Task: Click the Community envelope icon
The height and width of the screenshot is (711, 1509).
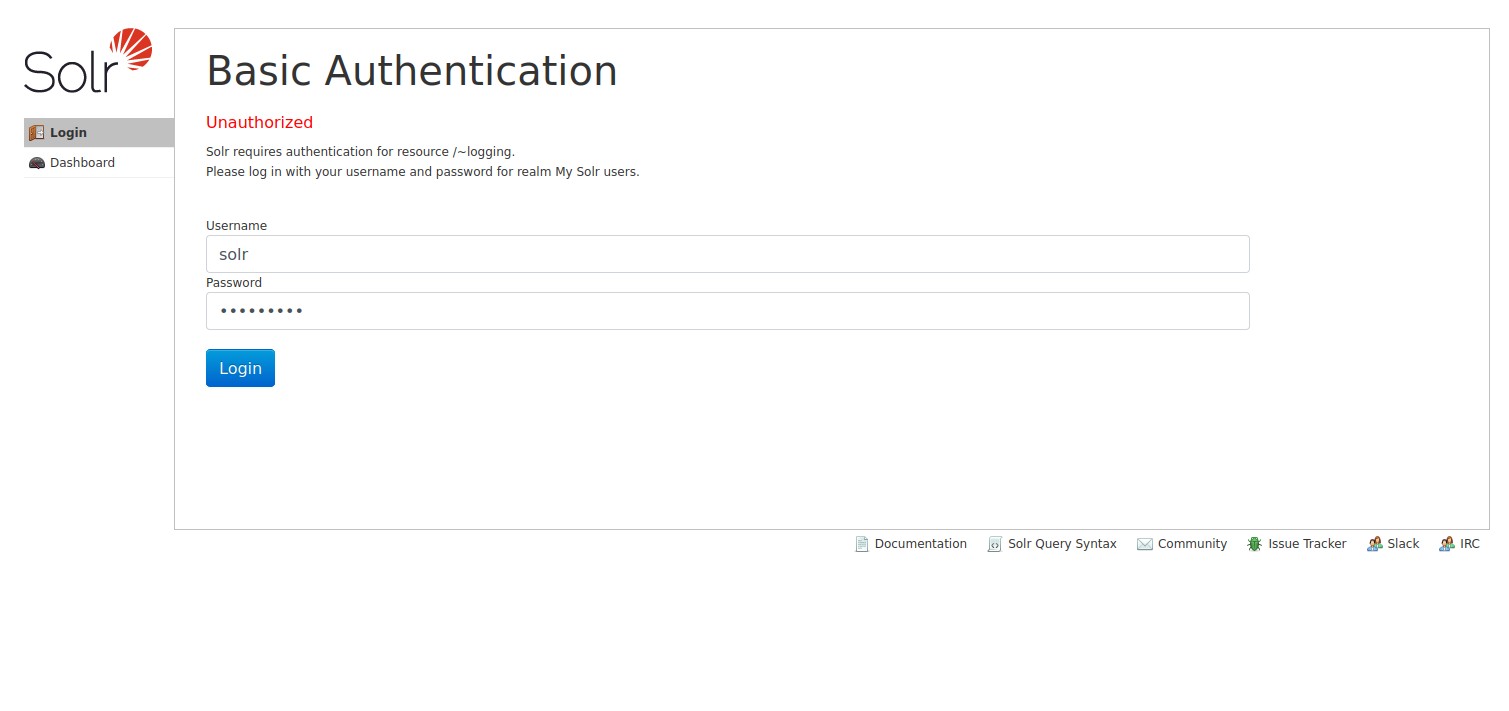Action: click(1145, 544)
